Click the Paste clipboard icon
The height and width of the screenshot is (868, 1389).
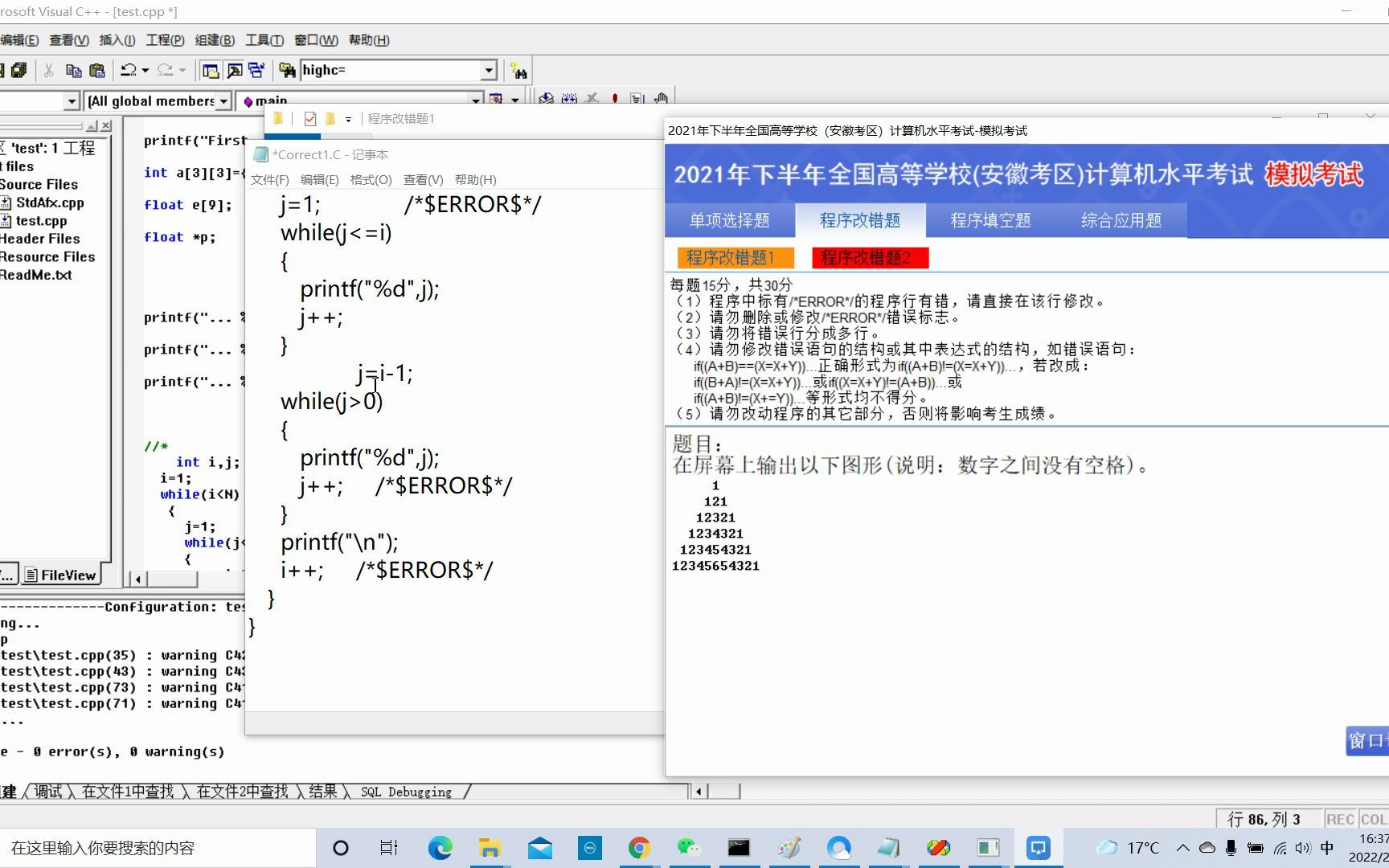(x=98, y=71)
